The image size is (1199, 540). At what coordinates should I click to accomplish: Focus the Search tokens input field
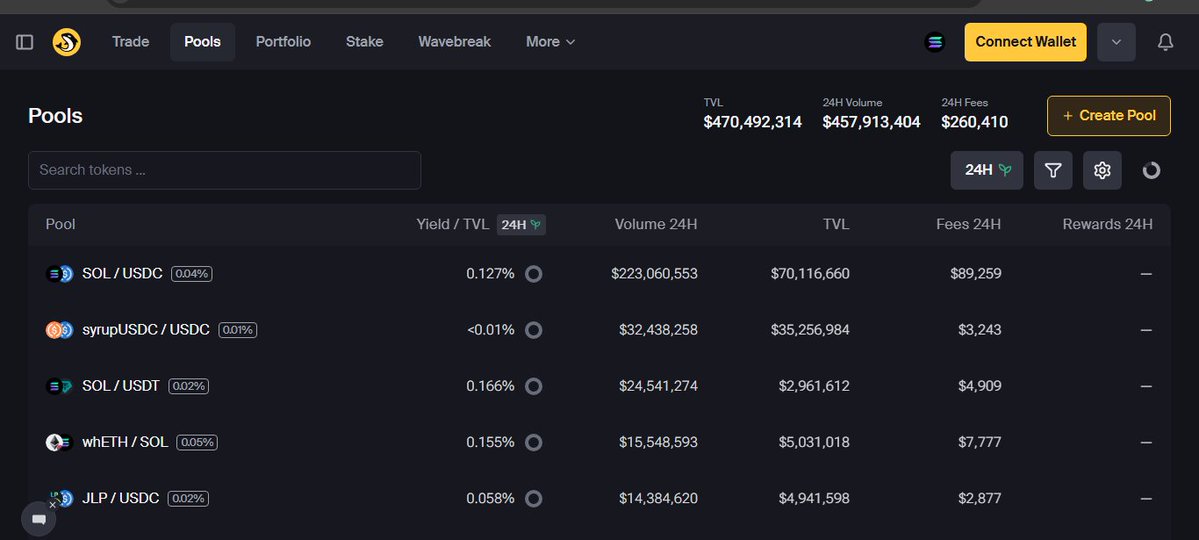point(224,170)
